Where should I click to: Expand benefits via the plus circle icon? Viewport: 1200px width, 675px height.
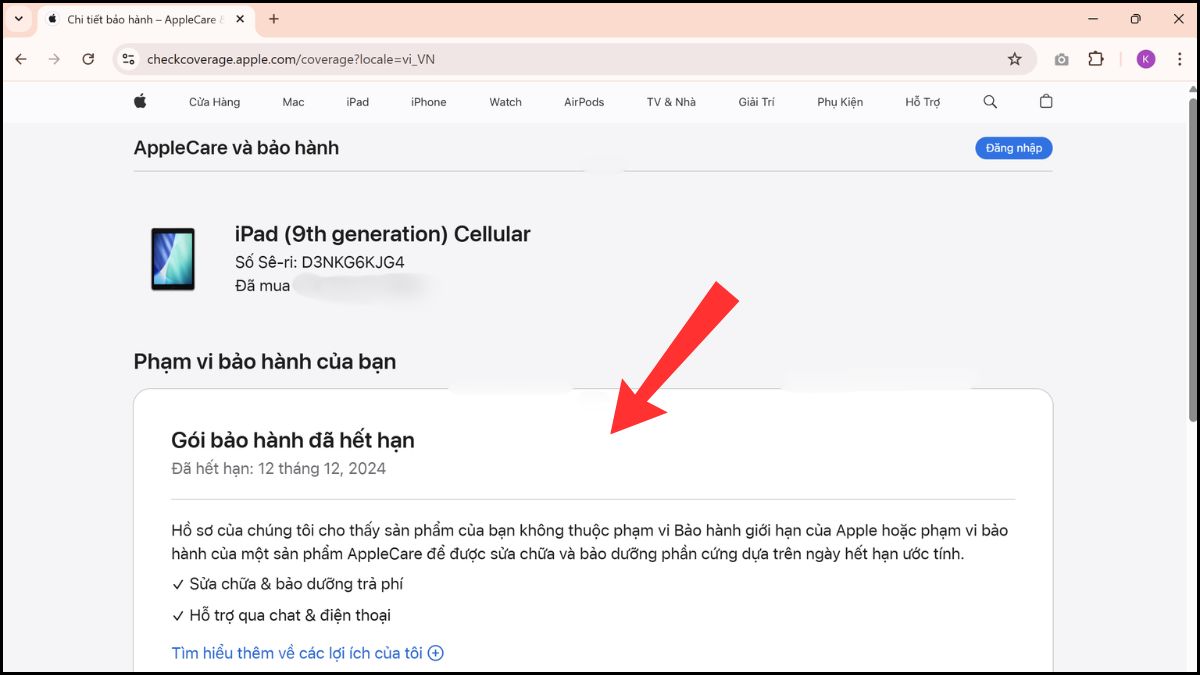pyautogui.click(x=435, y=652)
